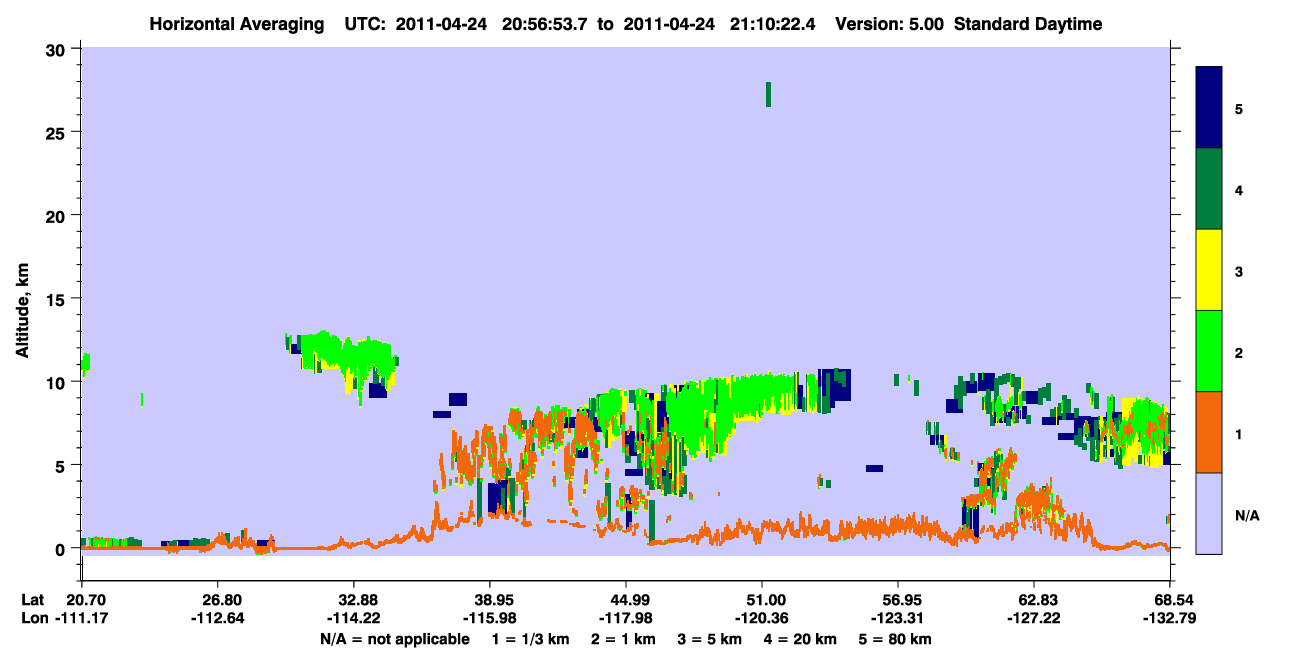Click the altitude tick label '20'

click(58, 215)
